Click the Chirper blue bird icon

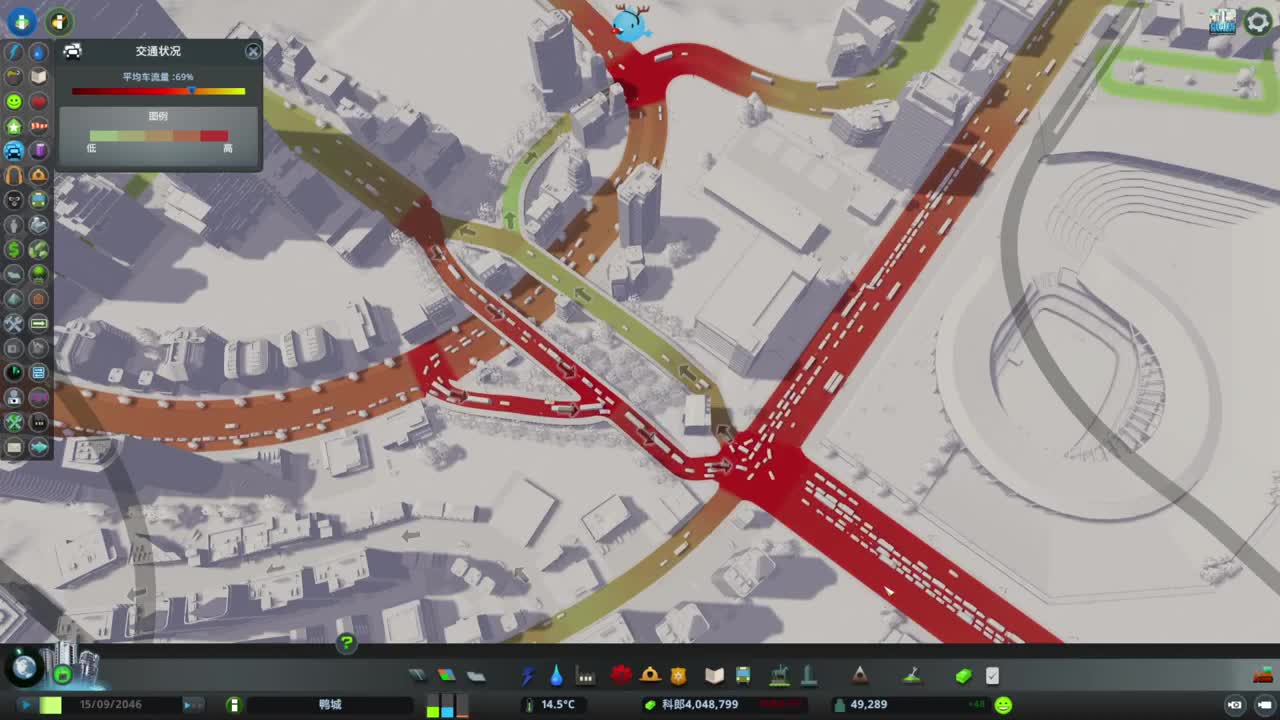pyautogui.click(x=630, y=22)
